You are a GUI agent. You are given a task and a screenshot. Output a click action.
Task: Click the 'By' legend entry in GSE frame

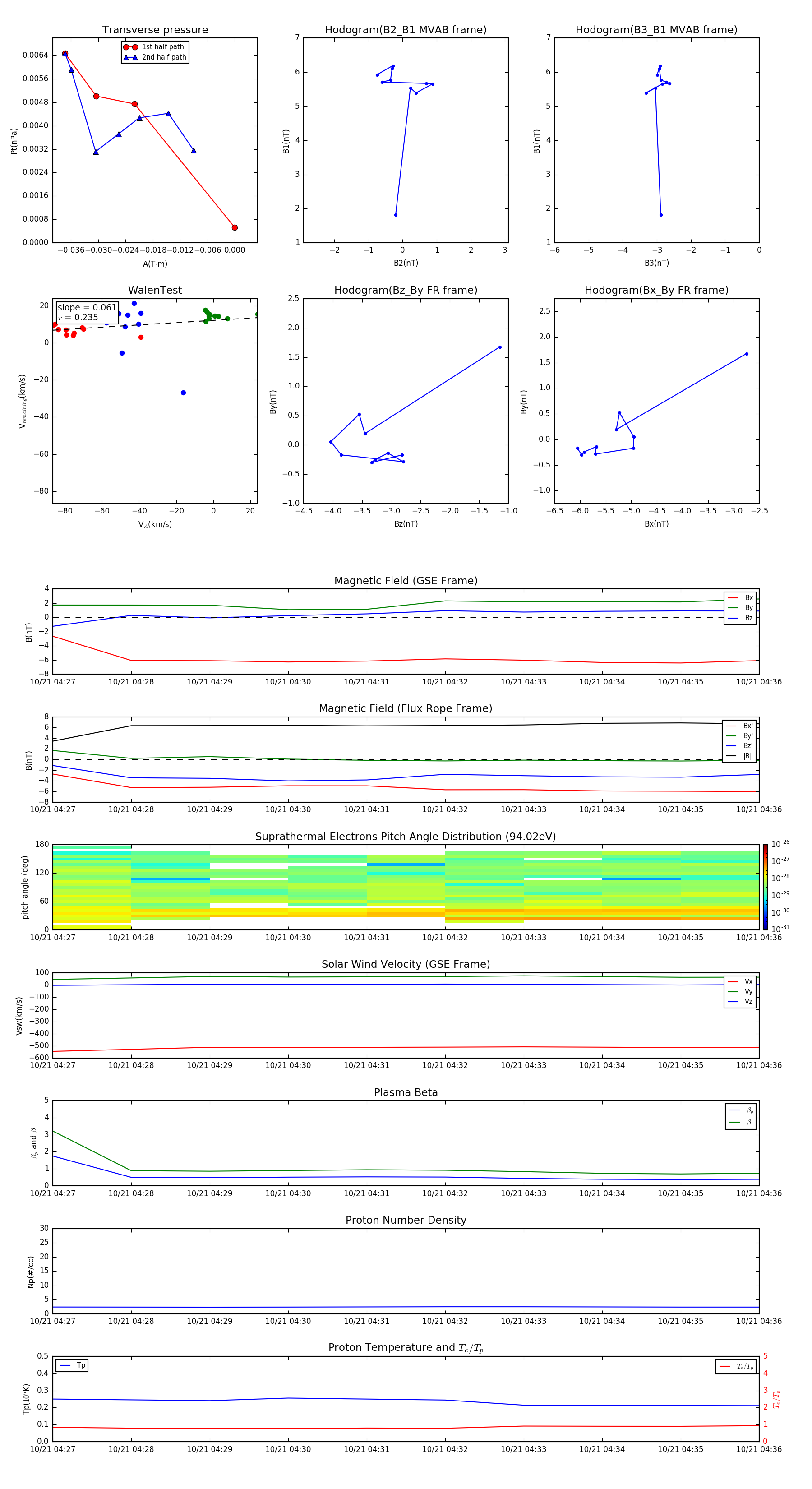(740, 607)
